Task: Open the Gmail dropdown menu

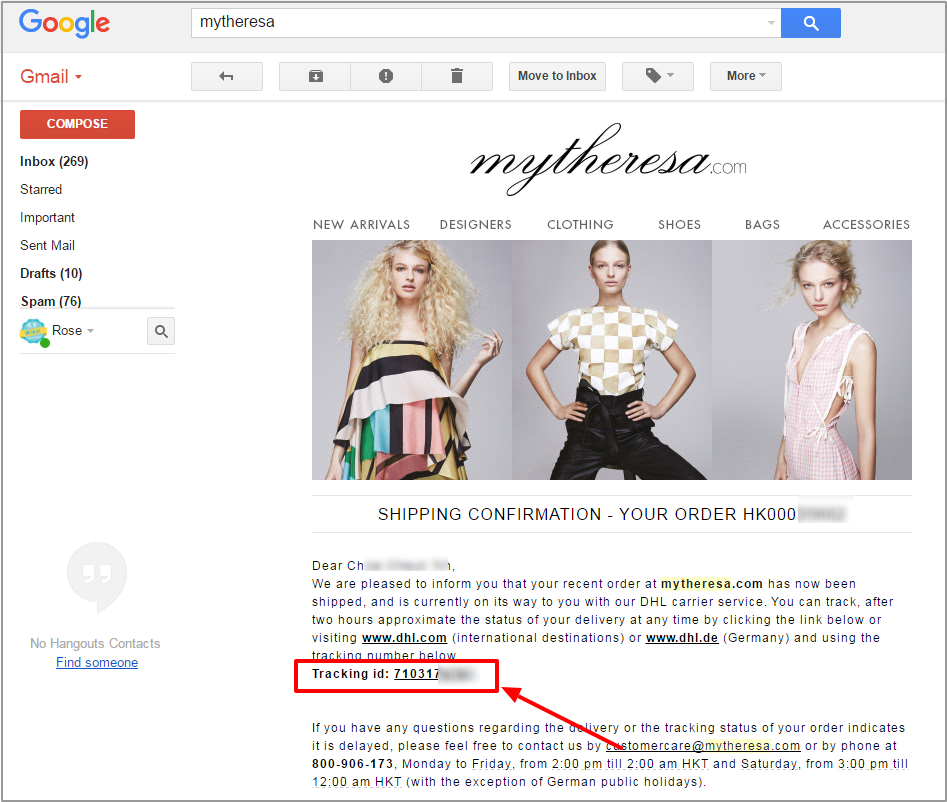Action: pyautogui.click(x=51, y=77)
